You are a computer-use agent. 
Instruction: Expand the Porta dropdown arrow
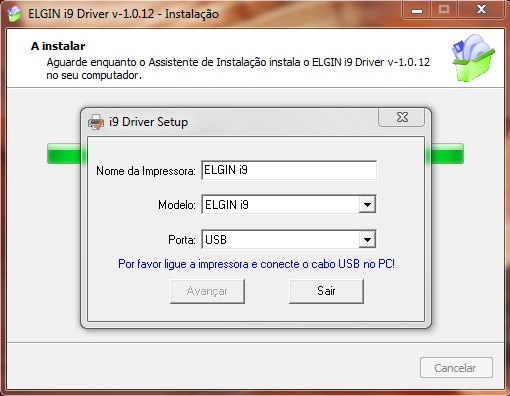tap(367, 240)
